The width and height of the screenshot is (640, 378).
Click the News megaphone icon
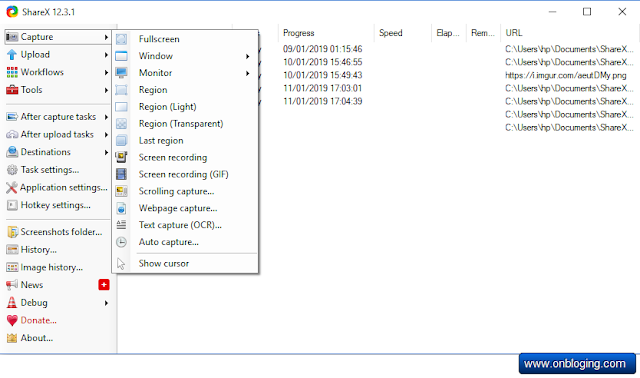click(12, 285)
